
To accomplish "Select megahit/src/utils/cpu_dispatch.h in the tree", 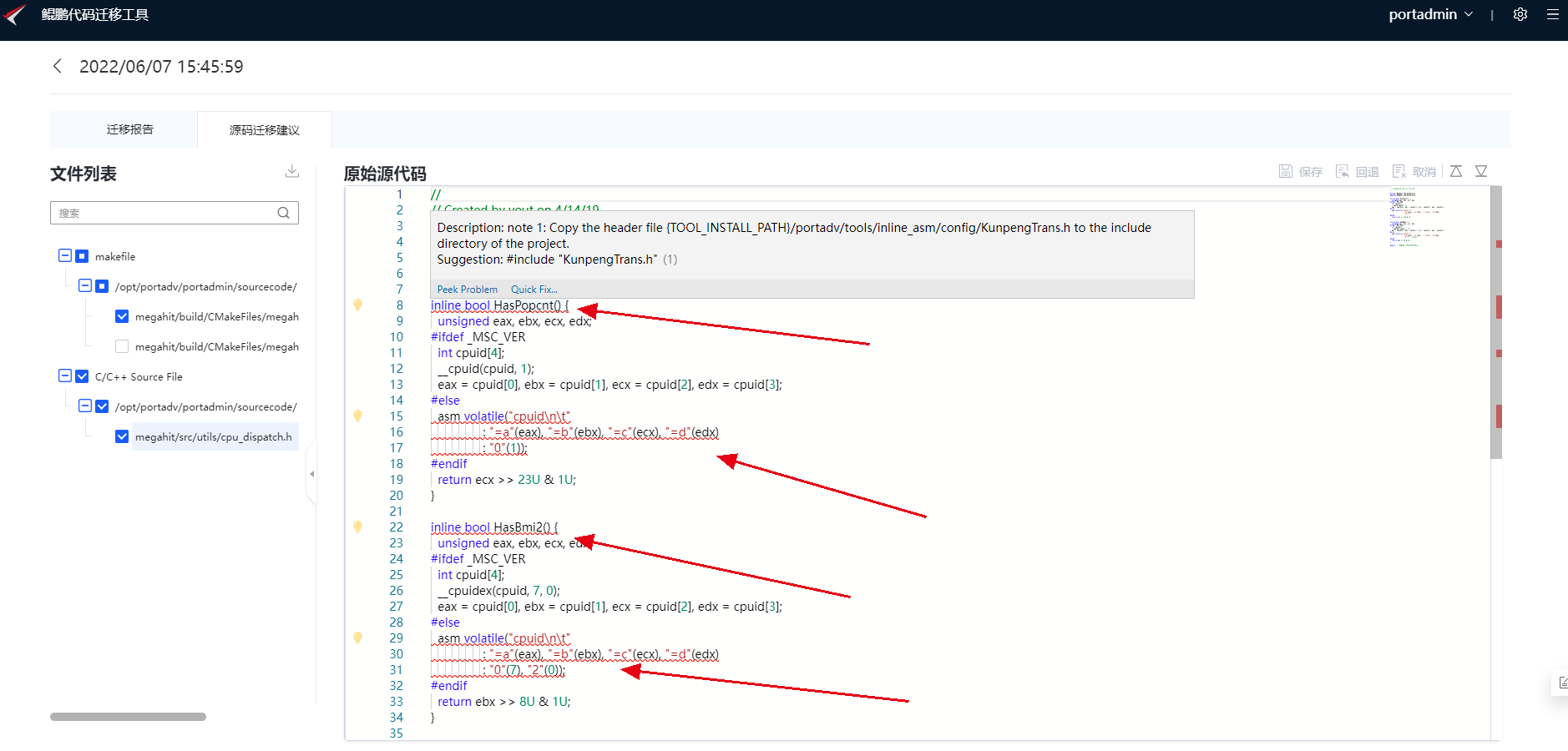I will click(x=214, y=436).
